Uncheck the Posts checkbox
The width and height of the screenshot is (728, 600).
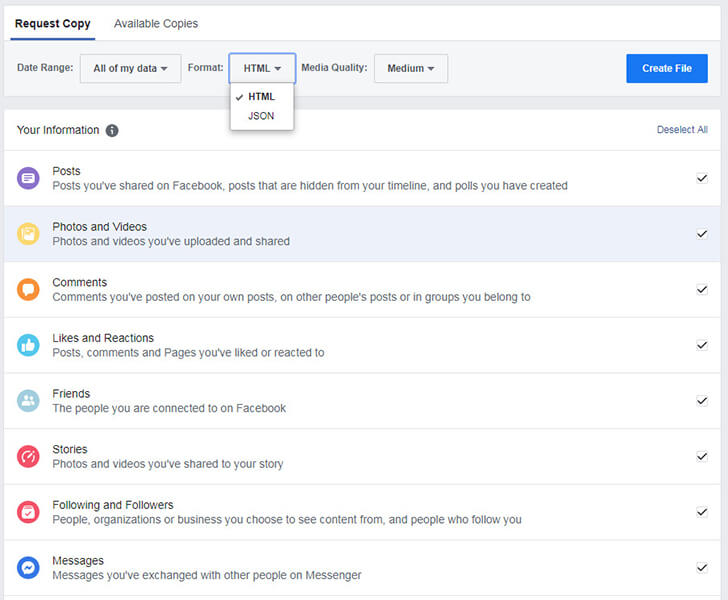pos(702,178)
